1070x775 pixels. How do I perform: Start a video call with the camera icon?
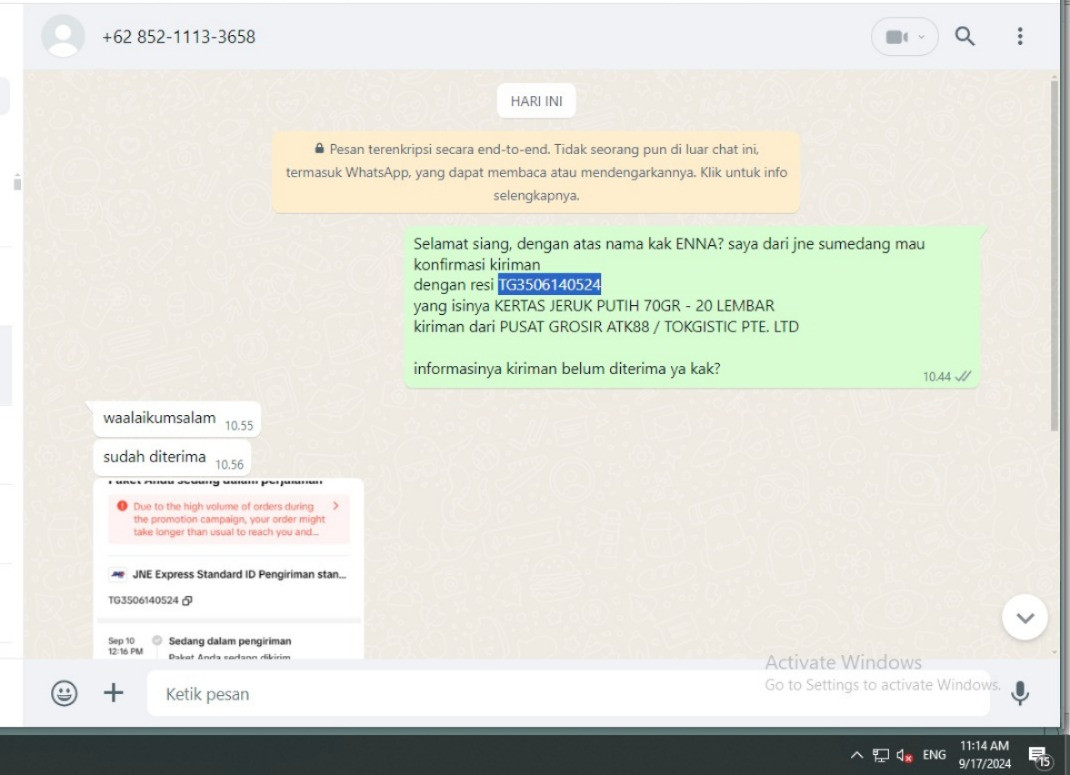click(x=896, y=37)
